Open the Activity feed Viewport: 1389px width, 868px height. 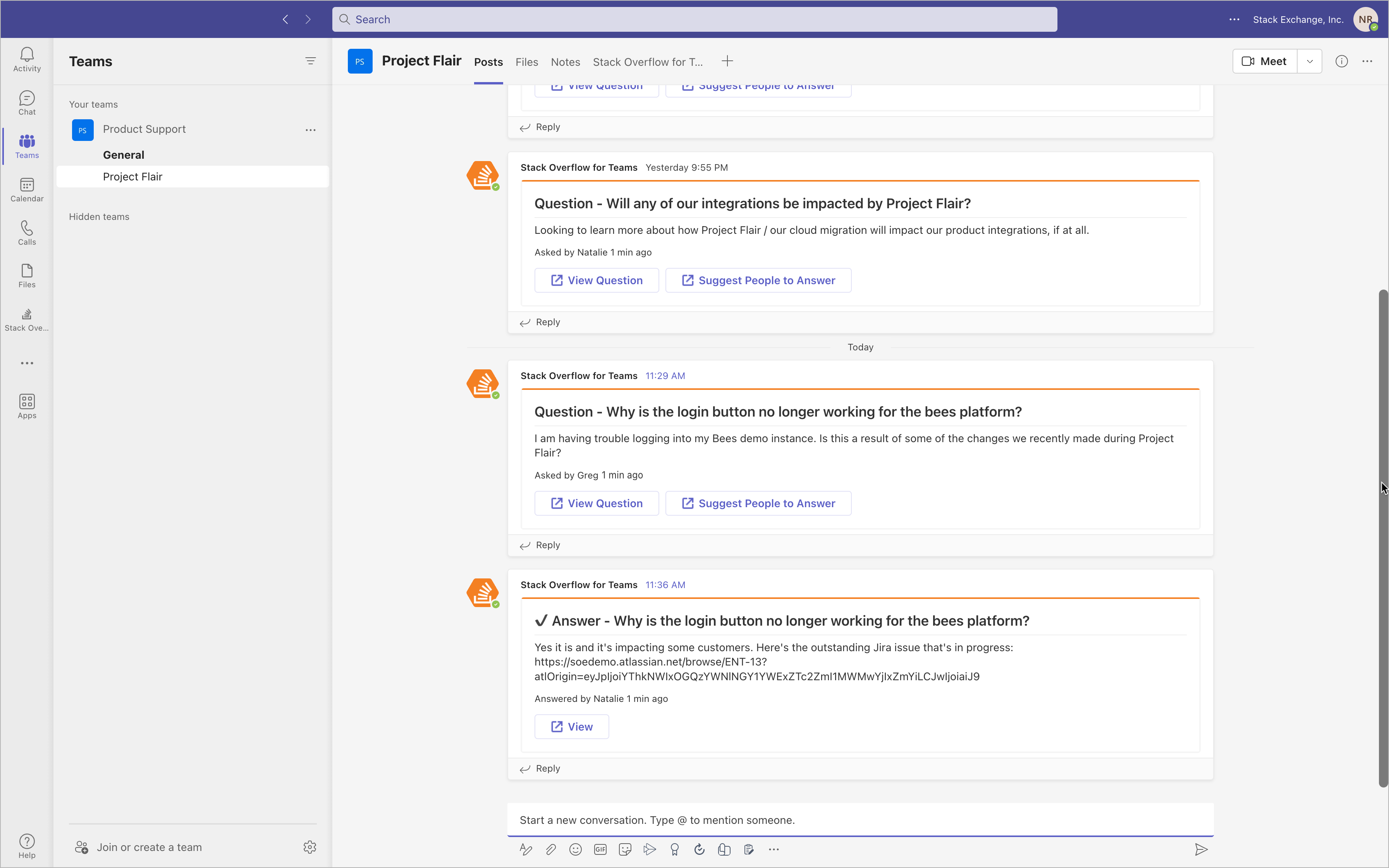pyautogui.click(x=27, y=60)
